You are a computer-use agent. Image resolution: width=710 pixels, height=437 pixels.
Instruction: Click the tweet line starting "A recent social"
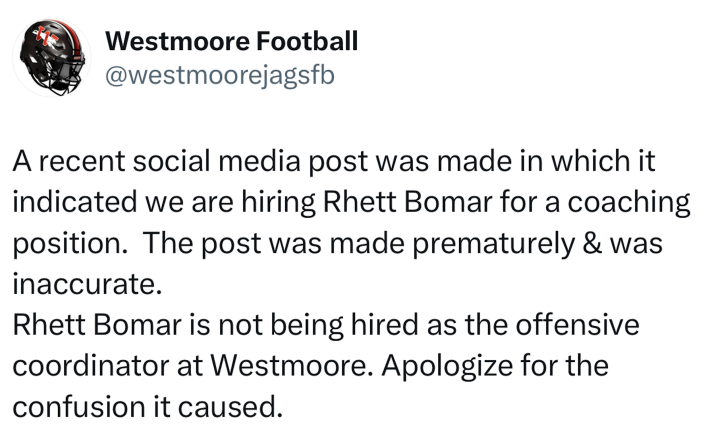pos(334,162)
